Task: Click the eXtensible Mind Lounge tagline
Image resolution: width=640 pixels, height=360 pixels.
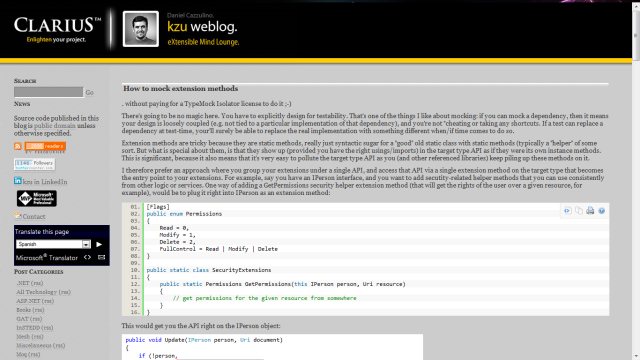Action: pyautogui.click(x=203, y=42)
